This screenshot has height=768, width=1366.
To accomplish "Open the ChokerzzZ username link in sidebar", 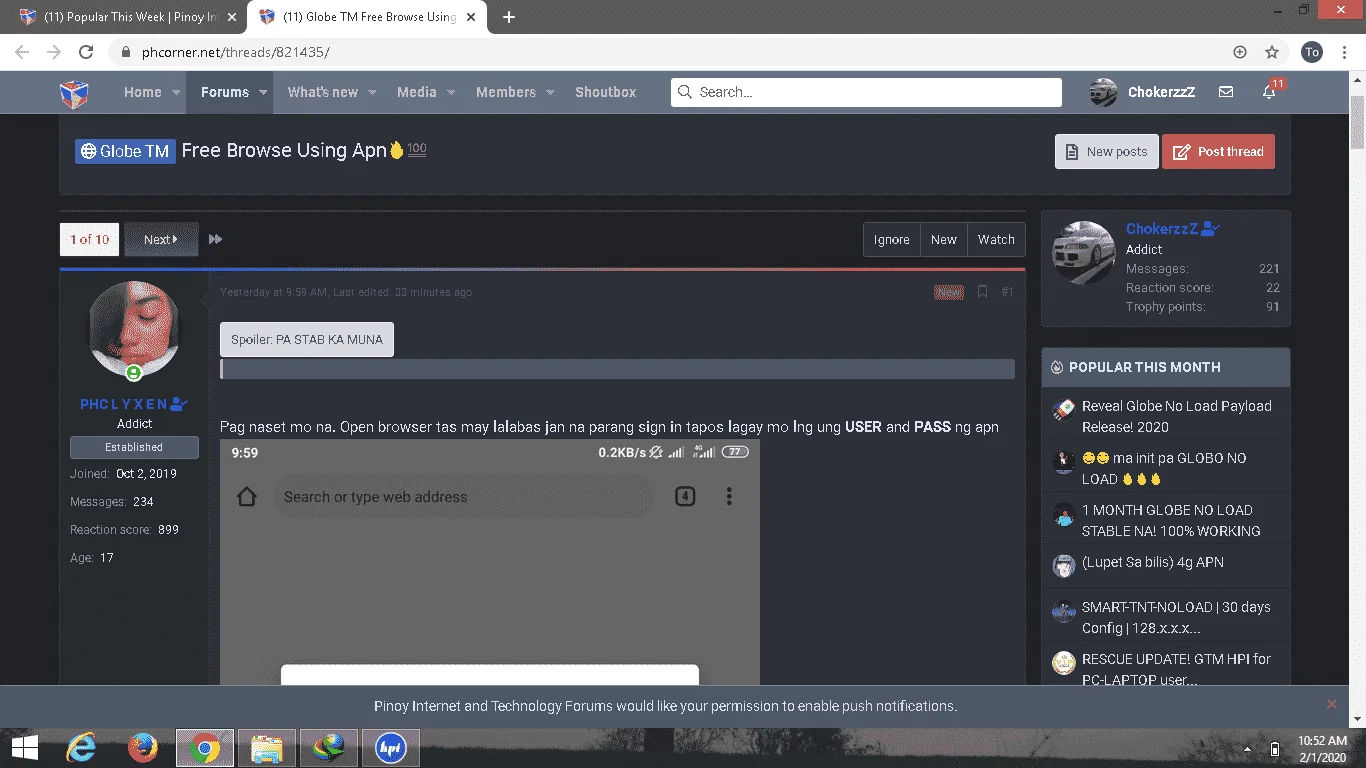I will [x=1161, y=229].
